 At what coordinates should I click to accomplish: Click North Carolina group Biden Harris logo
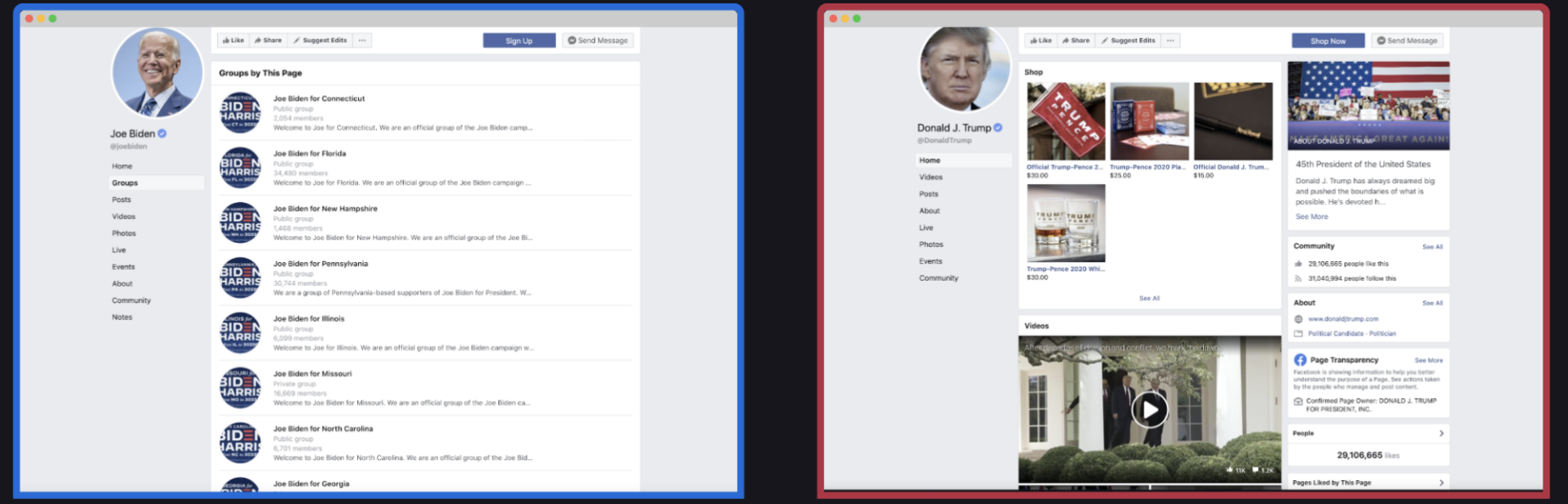[x=241, y=443]
